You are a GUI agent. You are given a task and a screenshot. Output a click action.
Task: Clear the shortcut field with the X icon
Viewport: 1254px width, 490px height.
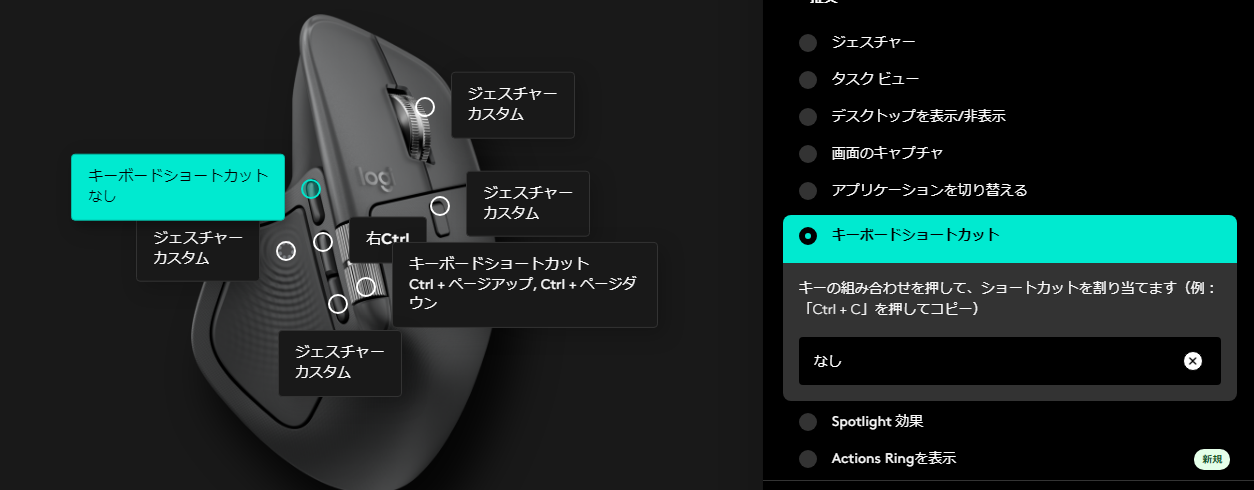point(1192,361)
